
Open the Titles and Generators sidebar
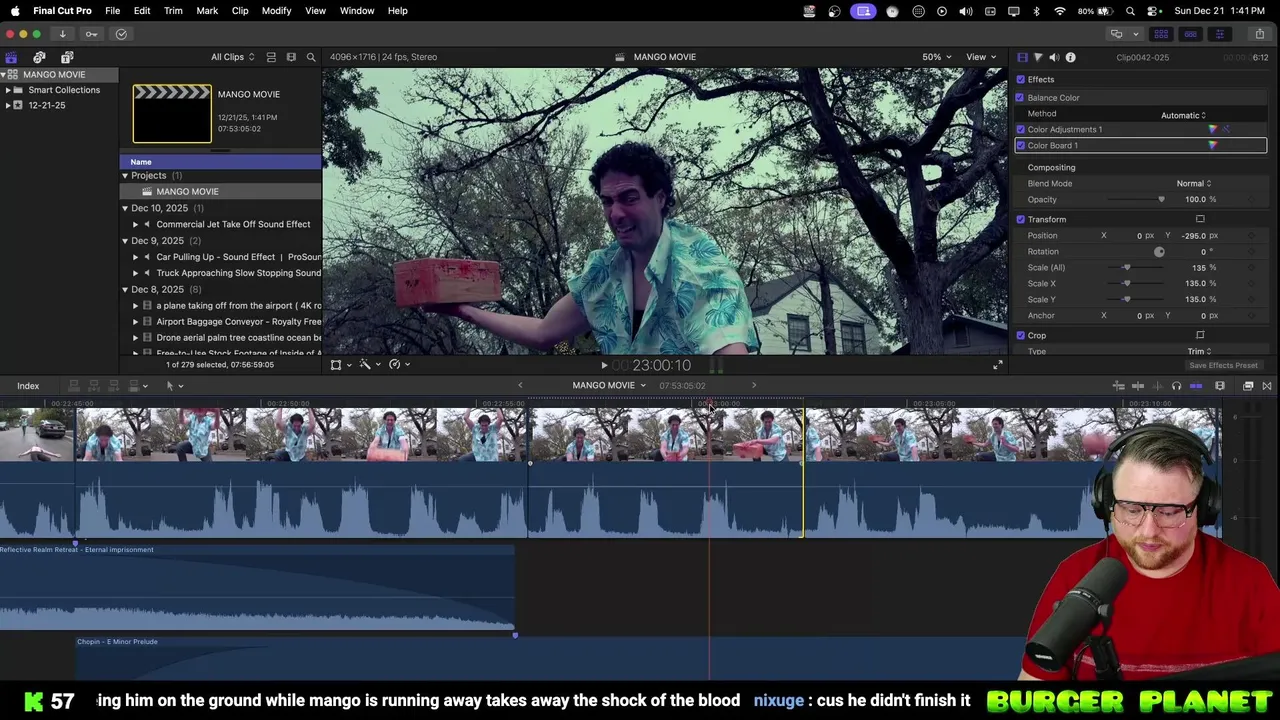[67, 57]
